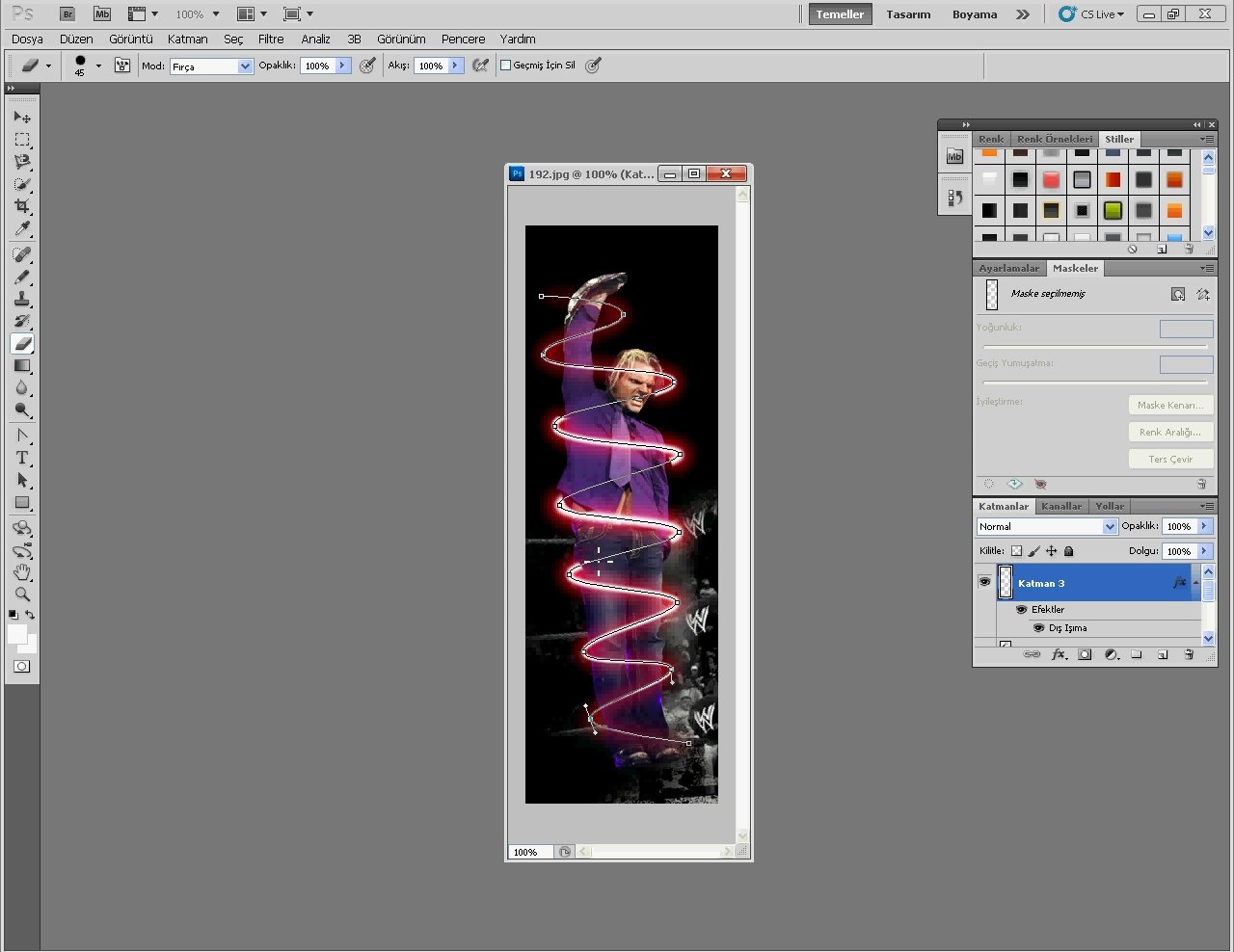The width and height of the screenshot is (1234, 952).
Task: Select the 3D Camera Rotate tool
Action: [x=22, y=550]
